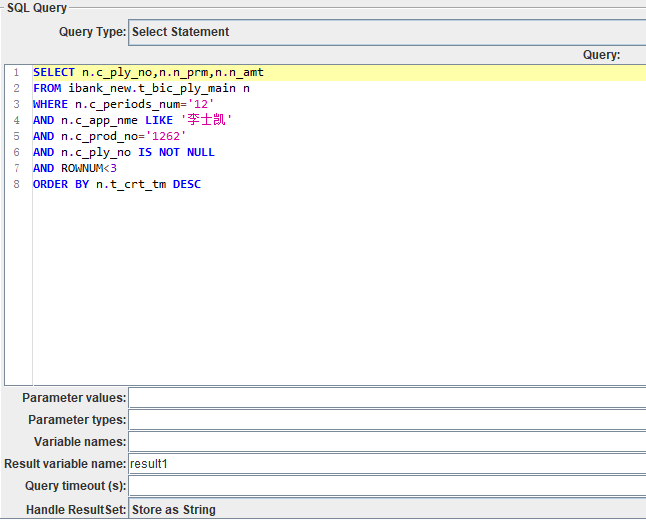This screenshot has width=646, height=520.
Task: Click into the Query timeout (s) field
Action: (x=387, y=486)
